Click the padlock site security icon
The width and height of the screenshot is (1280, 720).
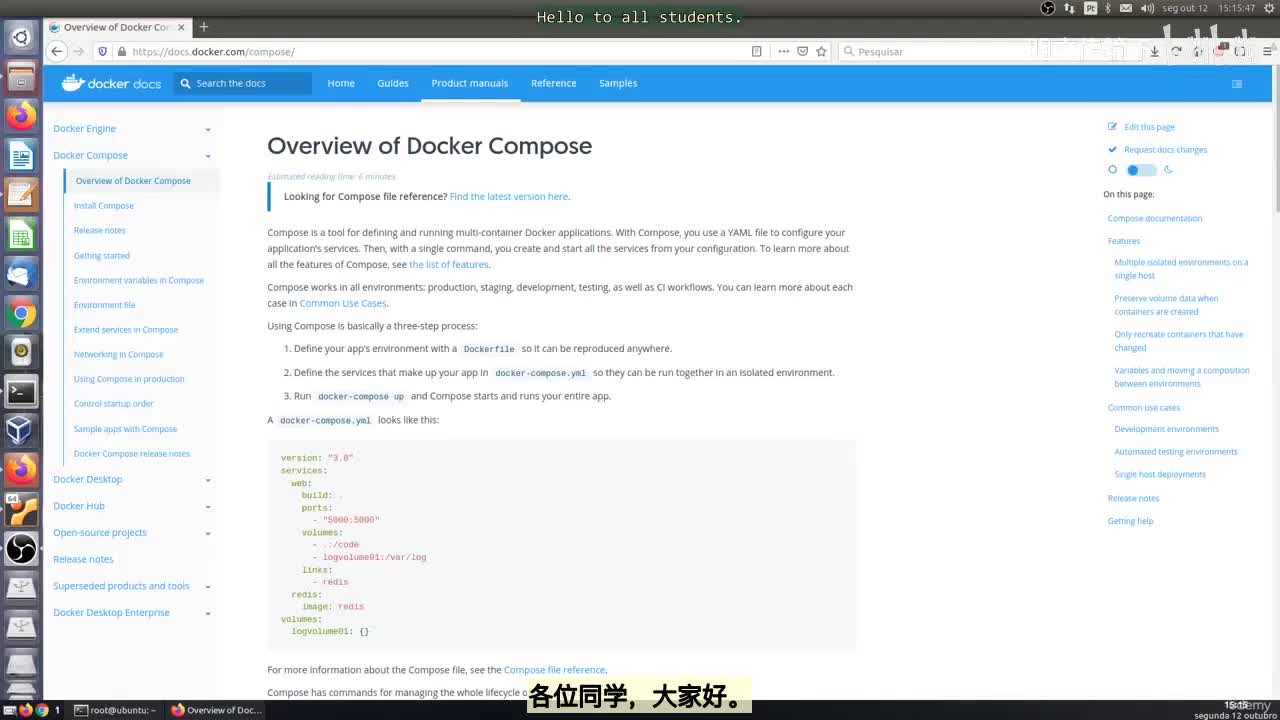pyautogui.click(x=121, y=52)
